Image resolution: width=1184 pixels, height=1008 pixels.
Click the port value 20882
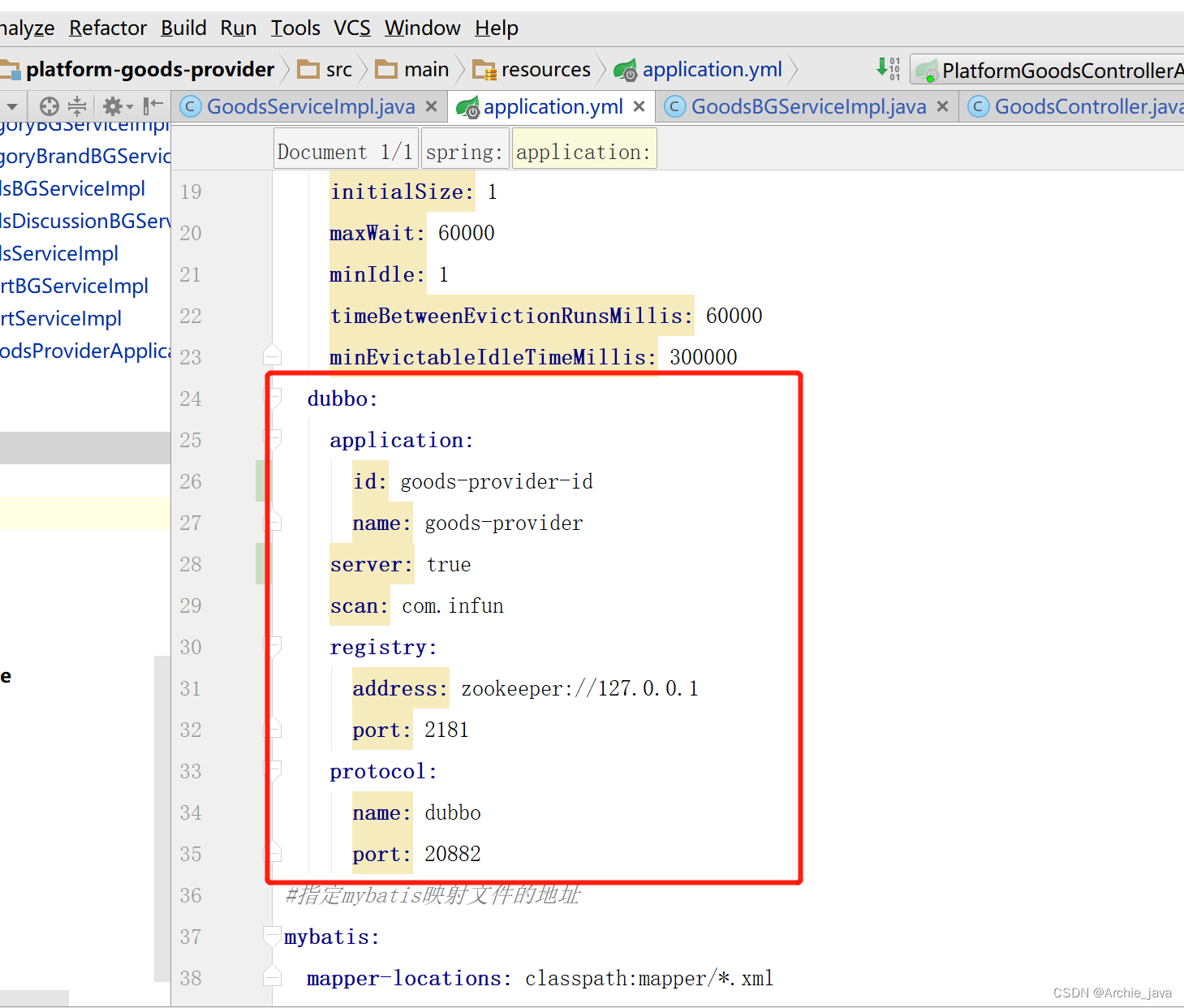tap(453, 854)
